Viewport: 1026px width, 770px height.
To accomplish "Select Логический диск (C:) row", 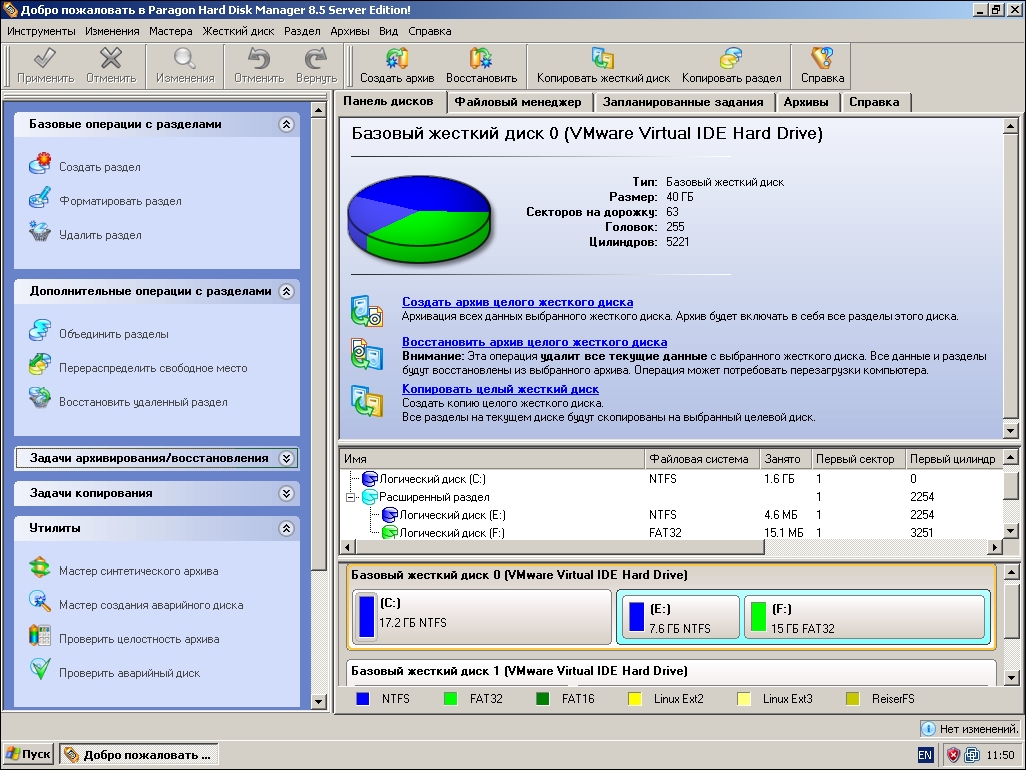I will pos(671,479).
